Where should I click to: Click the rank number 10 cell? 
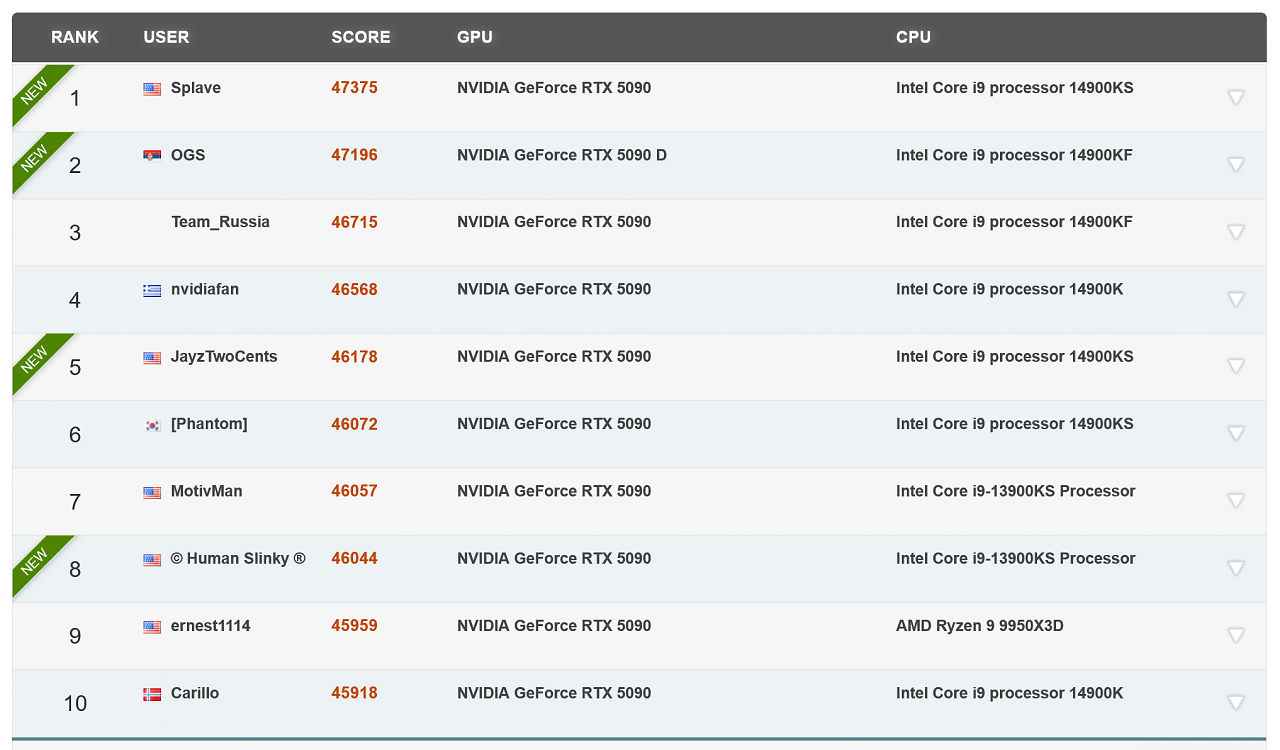click(x=75, y=703)
